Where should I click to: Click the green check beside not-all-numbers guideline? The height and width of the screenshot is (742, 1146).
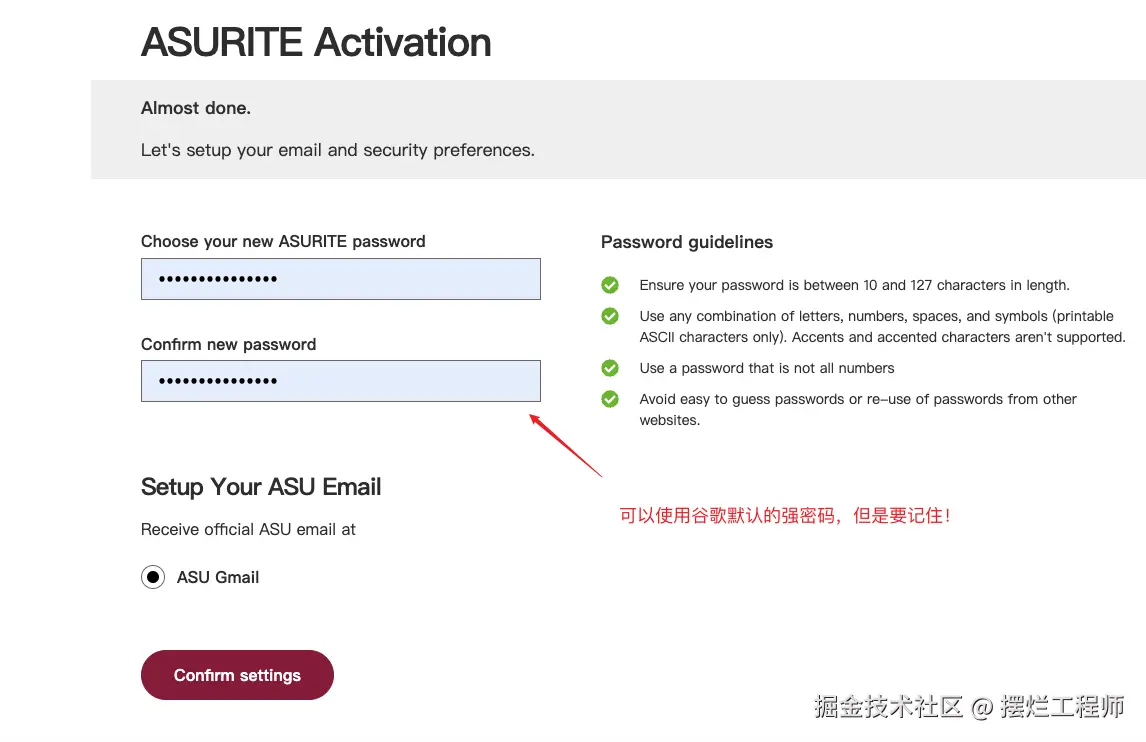610,368
